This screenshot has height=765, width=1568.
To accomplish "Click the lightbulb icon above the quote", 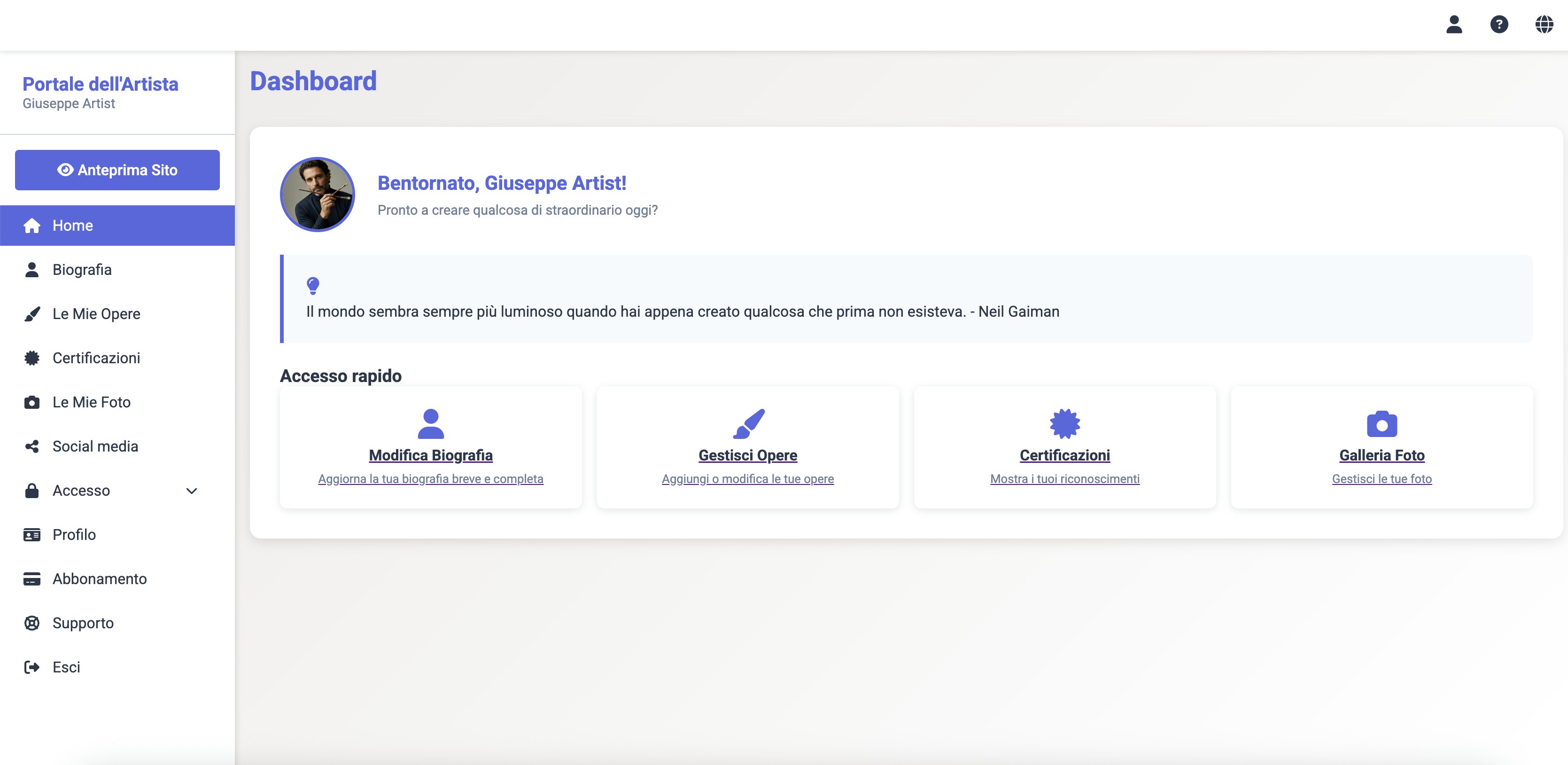I will point(313,286).
